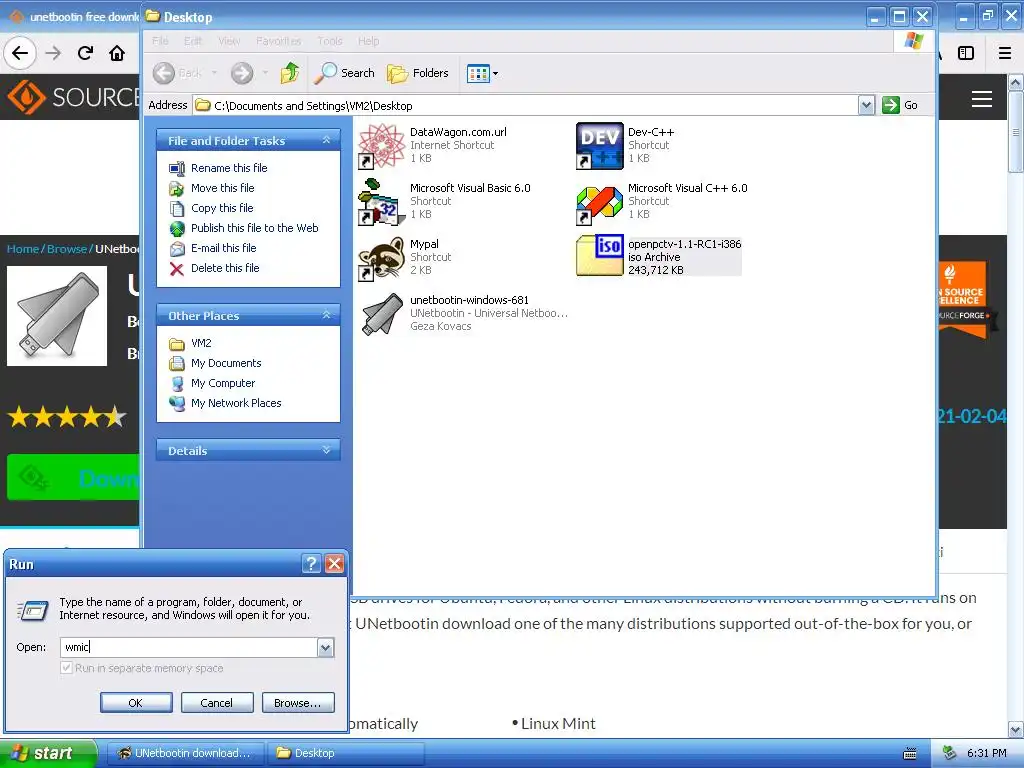Open SourceForge site hamburger menu
This screenshot has height=768, width=1024.
coord(982,99)
